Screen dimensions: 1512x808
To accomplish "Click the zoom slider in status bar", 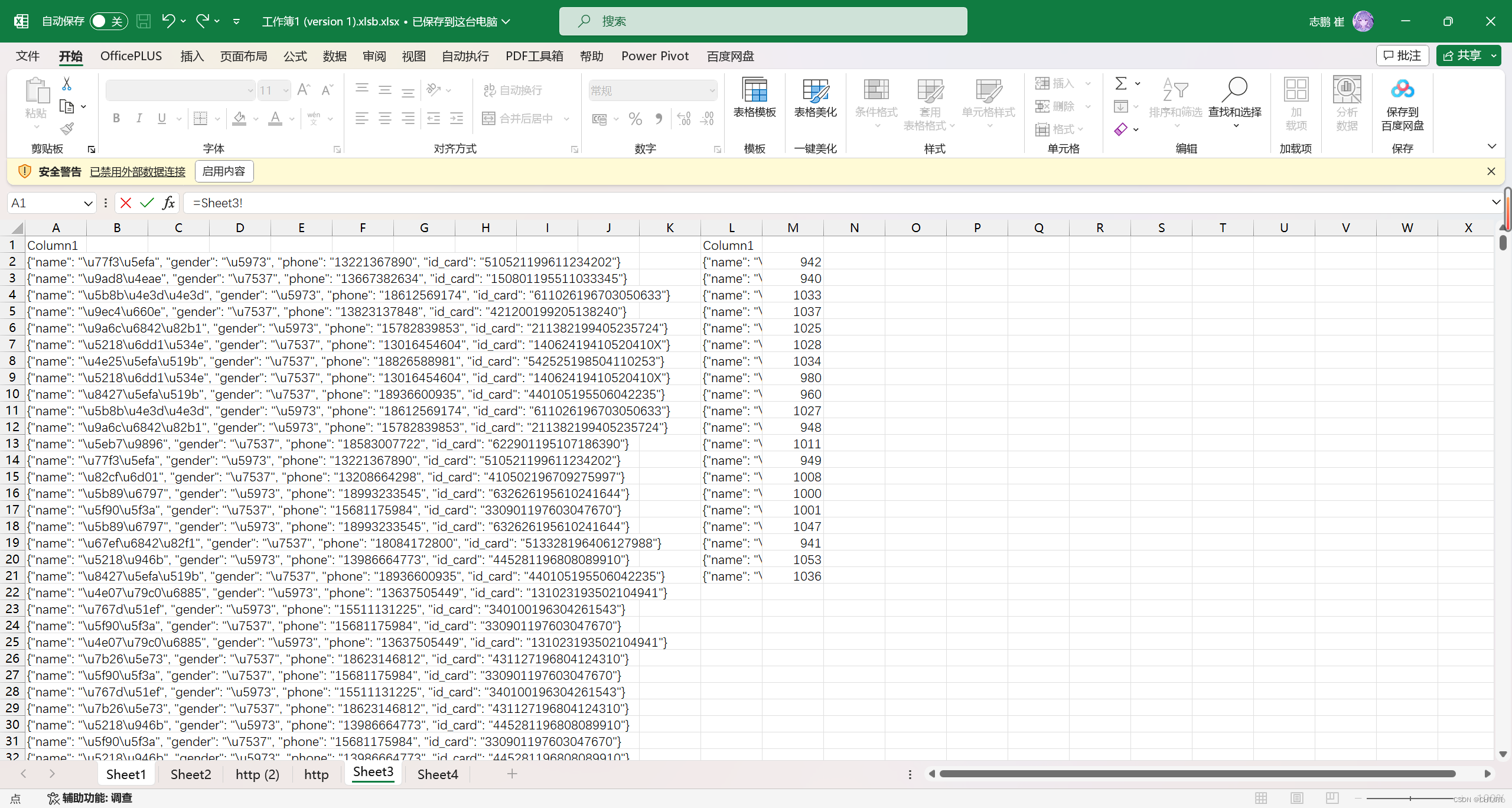I will click(1410, 798).
